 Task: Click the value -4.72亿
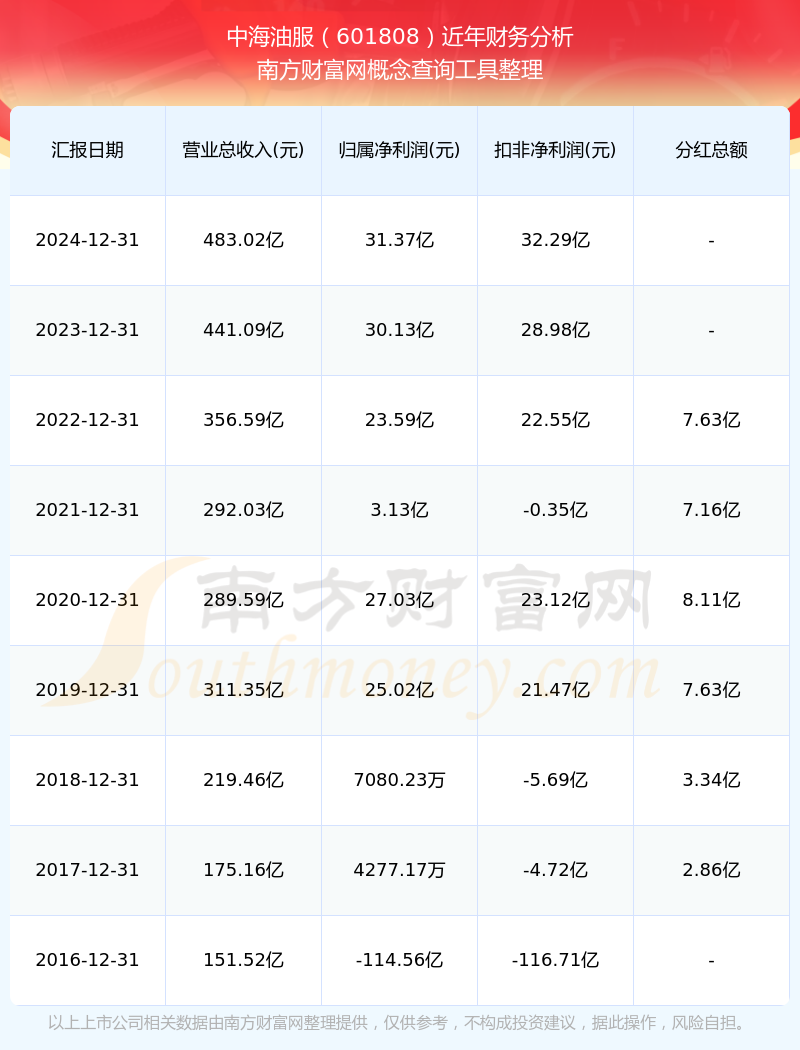click(x=556, y=870)
